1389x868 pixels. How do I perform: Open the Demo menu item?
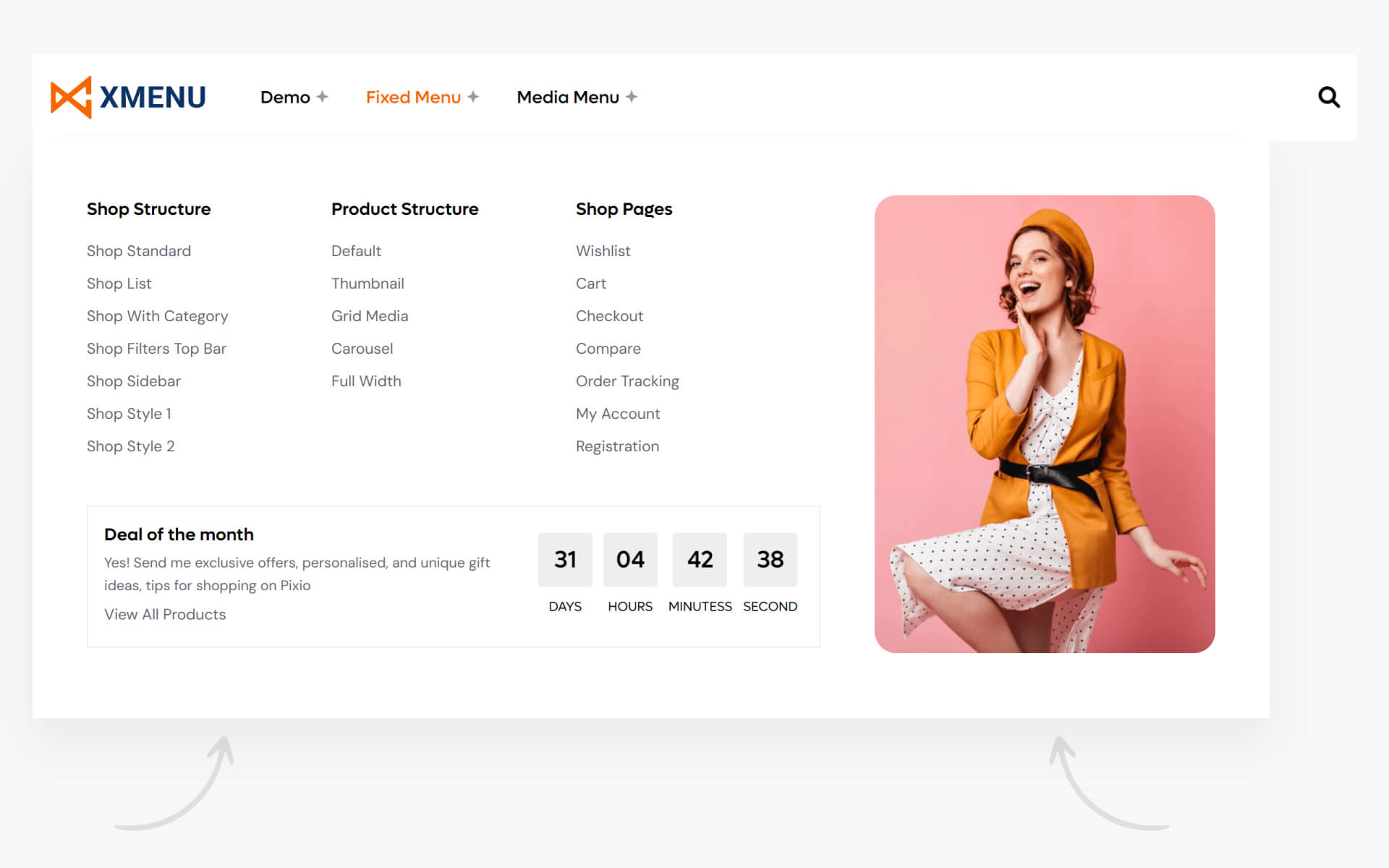pos(285,97)
